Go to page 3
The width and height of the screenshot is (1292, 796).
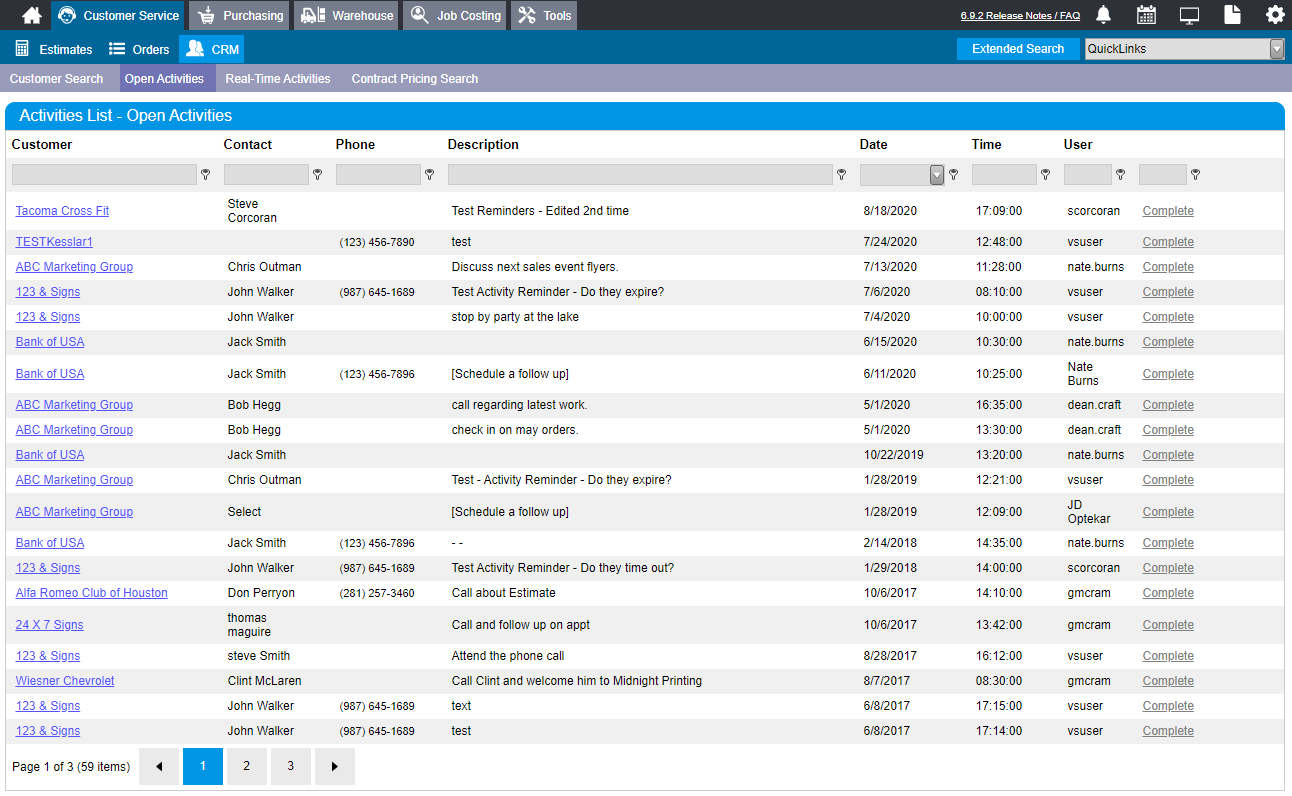click(291, 766)
